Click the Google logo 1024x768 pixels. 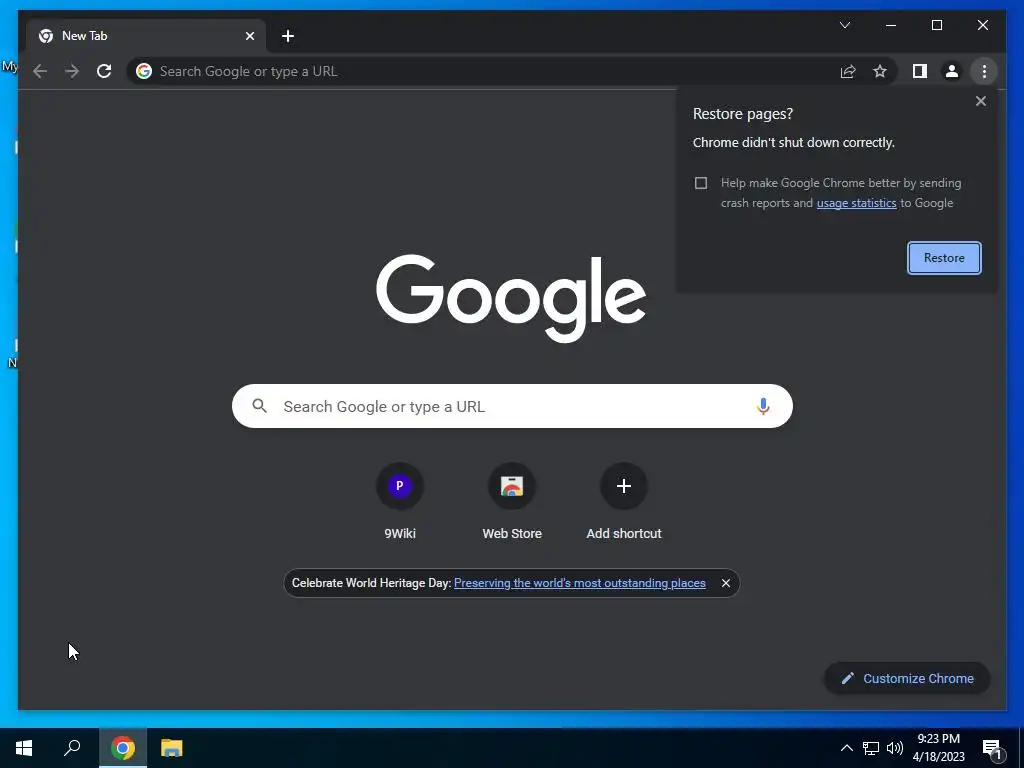511,298
